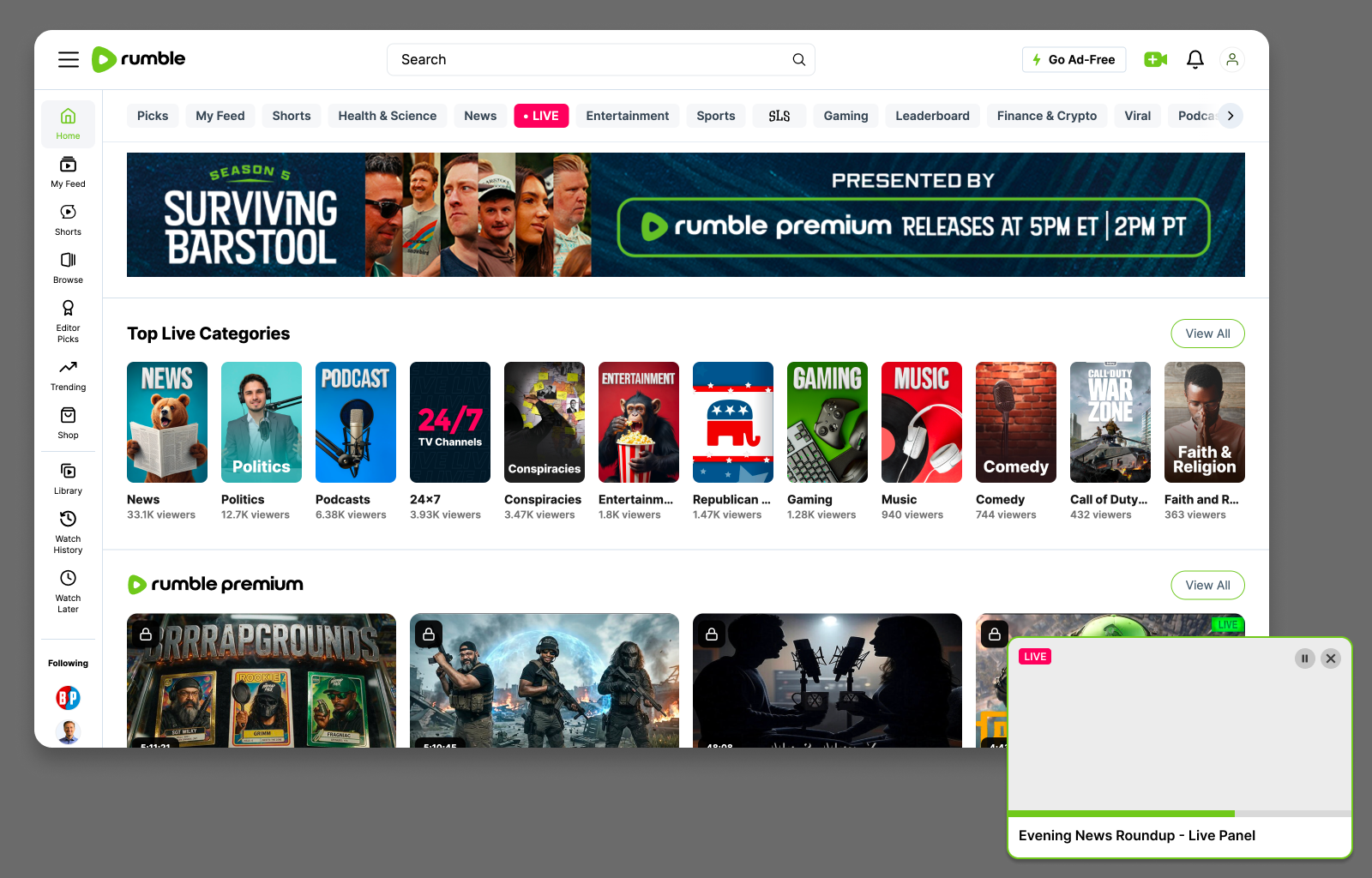Screen dimensions: 1372x878
Task: Open the Rapgrounds premium video thumbnail
Action: click(x=262, y=681)
